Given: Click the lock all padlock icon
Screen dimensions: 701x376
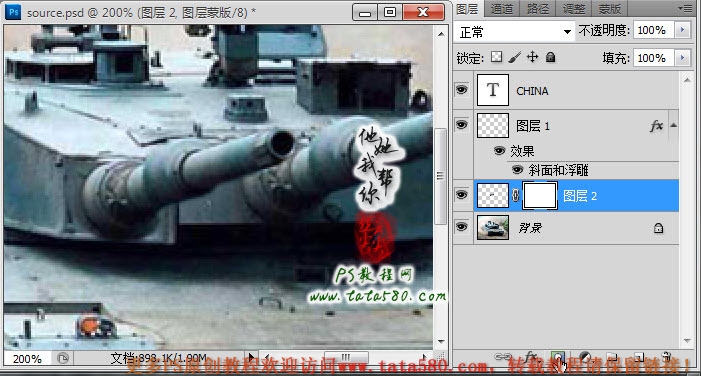Looking at the screenshot, I should [551, 57].
